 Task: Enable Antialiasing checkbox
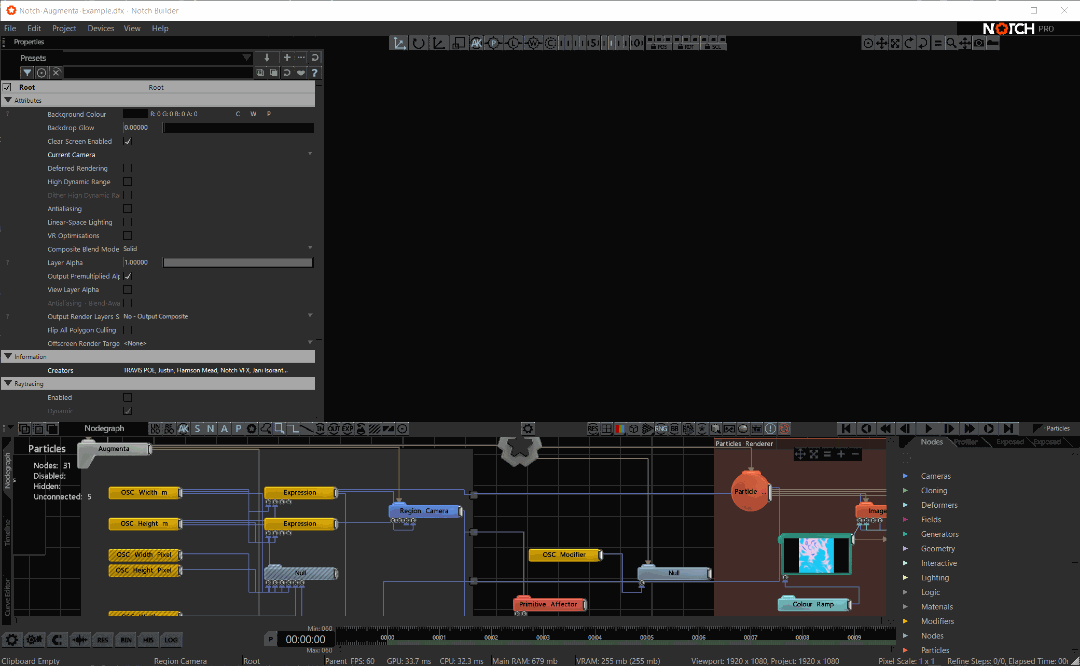coord(127,209)
